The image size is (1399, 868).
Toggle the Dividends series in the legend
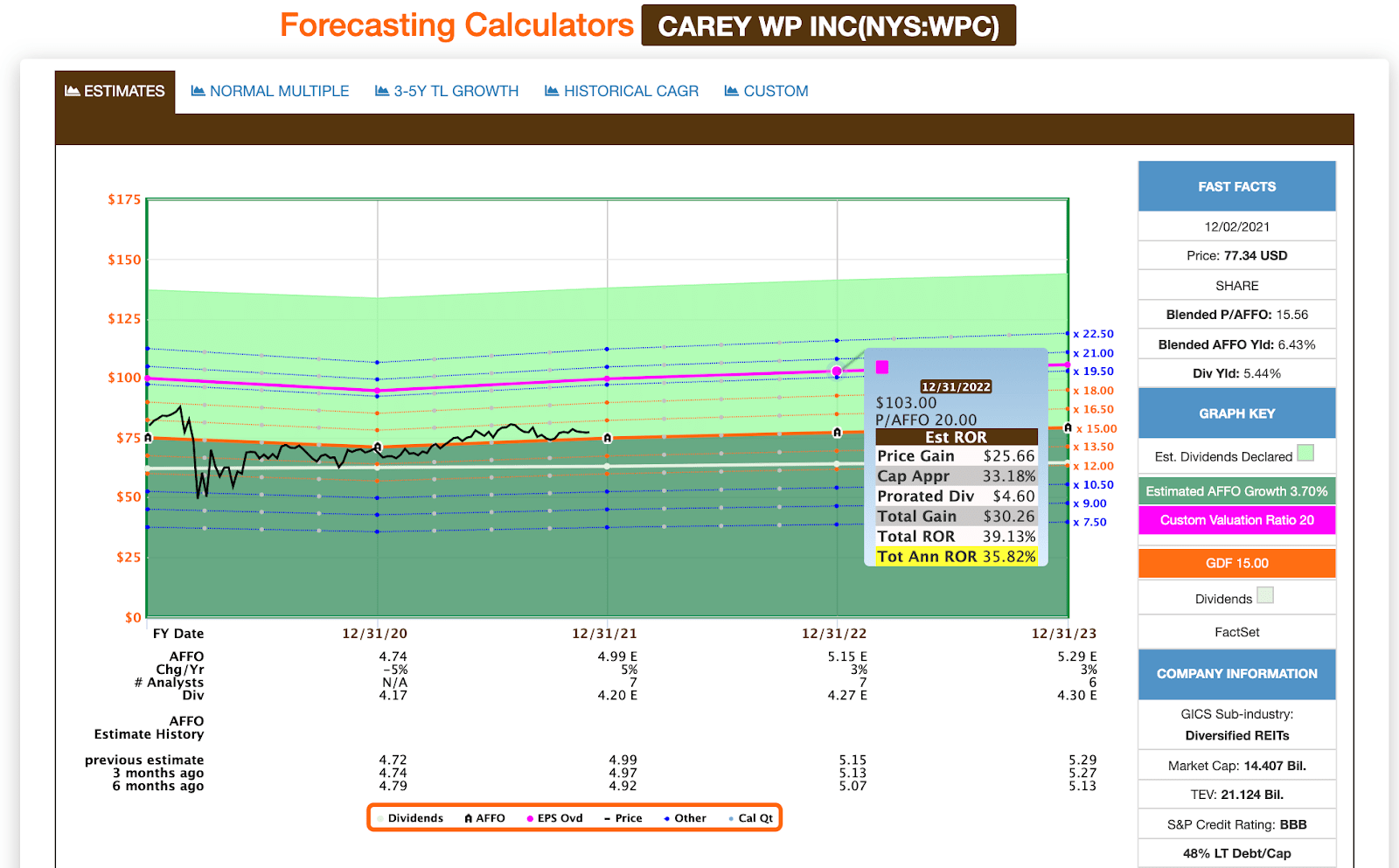[x=379, y=817]
